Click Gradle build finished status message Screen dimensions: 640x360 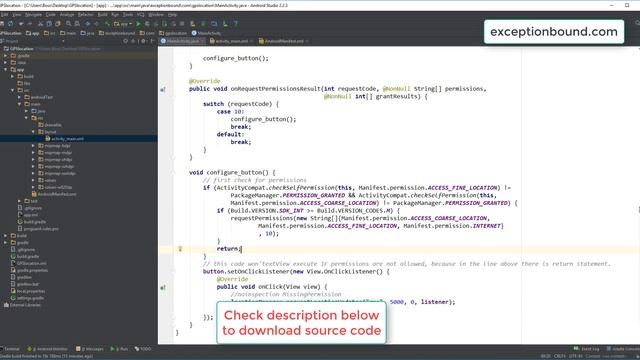pyautogui.click(x=47, y=356)
